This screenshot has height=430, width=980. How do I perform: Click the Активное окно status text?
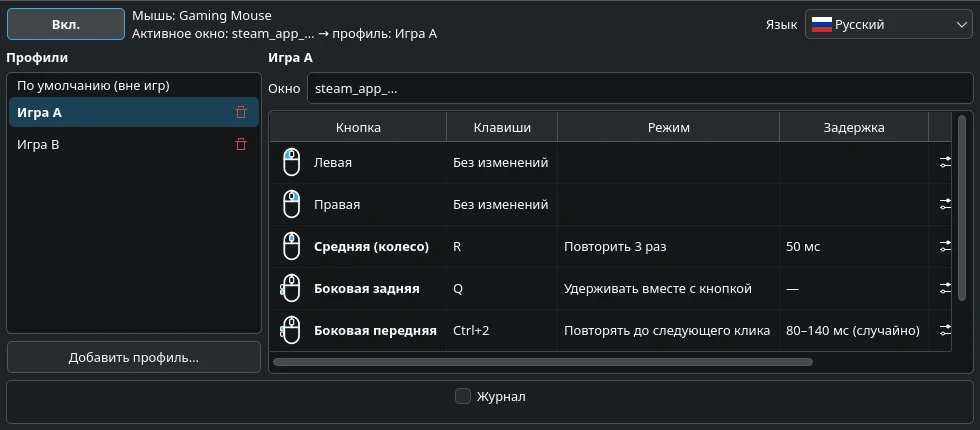pos(284,34)
